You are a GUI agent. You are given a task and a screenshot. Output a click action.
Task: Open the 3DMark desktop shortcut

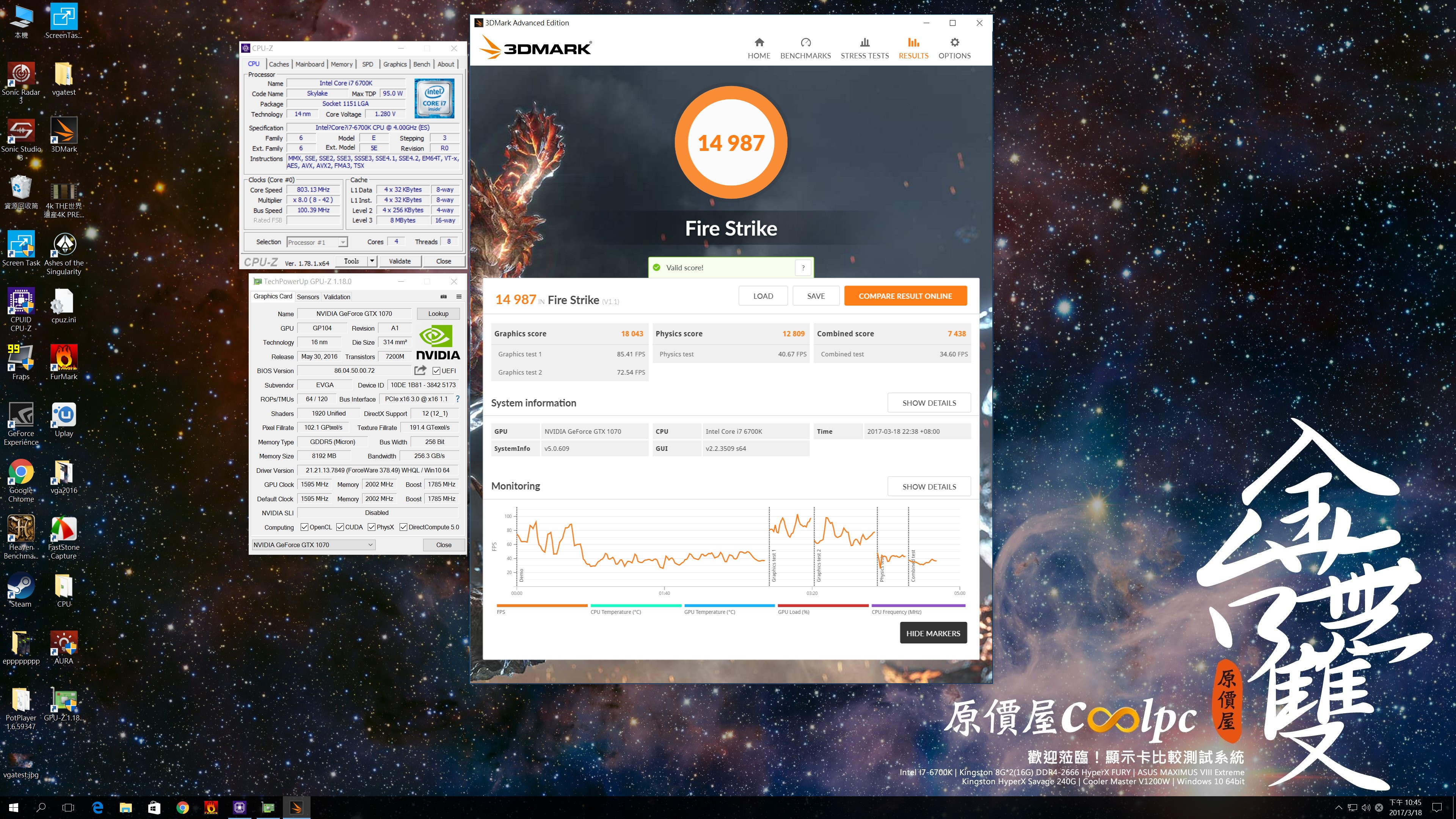(x=64, y=136)
